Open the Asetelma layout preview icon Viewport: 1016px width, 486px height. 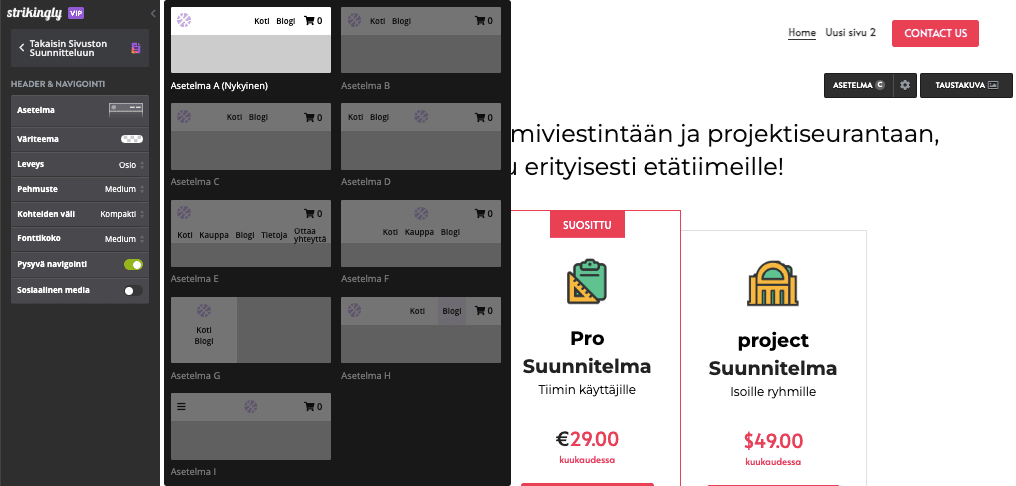[x=126, y=109]
